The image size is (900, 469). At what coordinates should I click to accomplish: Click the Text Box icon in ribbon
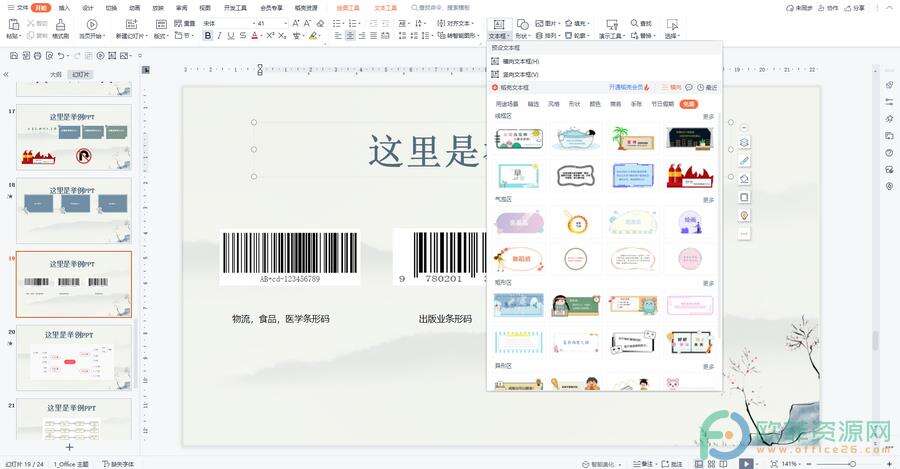point(498,24)
